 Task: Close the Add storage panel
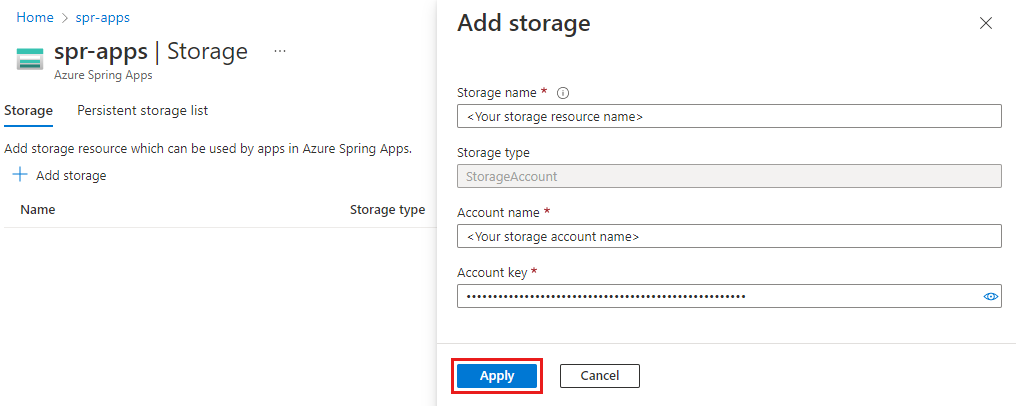coord(986,23)
